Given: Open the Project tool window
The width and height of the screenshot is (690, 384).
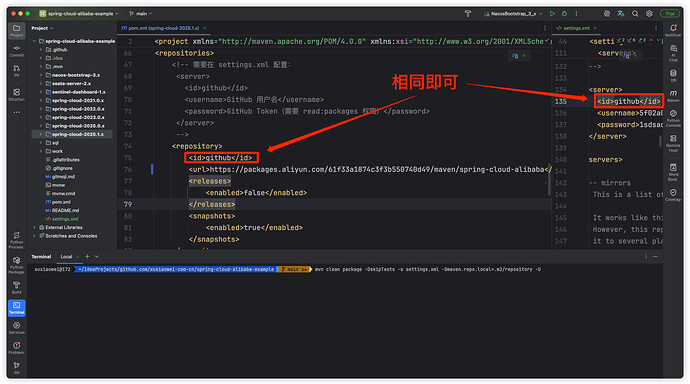Looking at the screenshot, I should (16, 30).
